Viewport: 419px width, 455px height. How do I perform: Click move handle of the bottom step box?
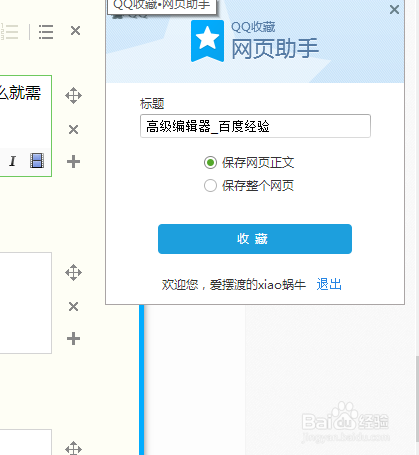point(73,448)
